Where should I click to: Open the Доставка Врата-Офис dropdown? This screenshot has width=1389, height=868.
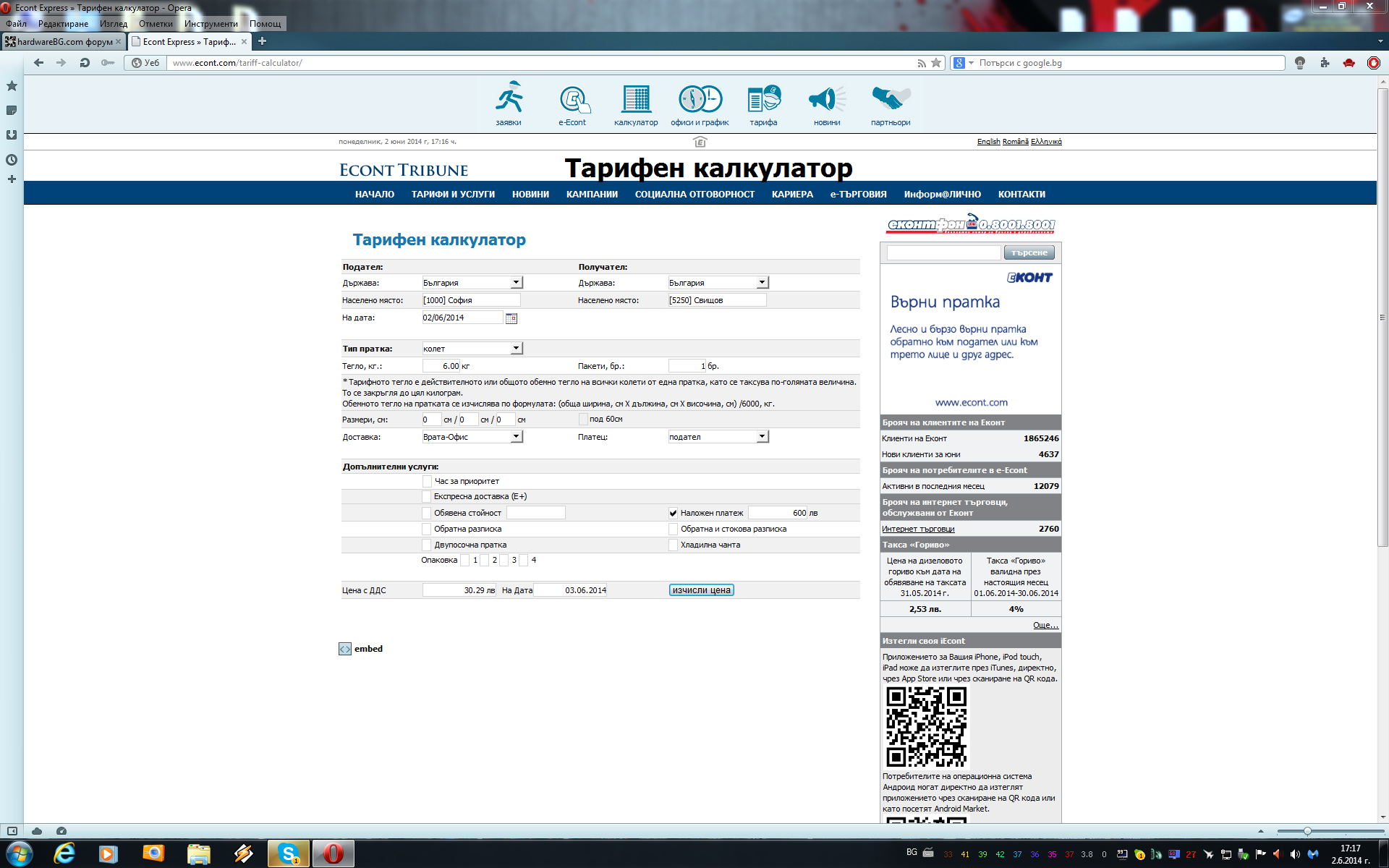[516, 437]
